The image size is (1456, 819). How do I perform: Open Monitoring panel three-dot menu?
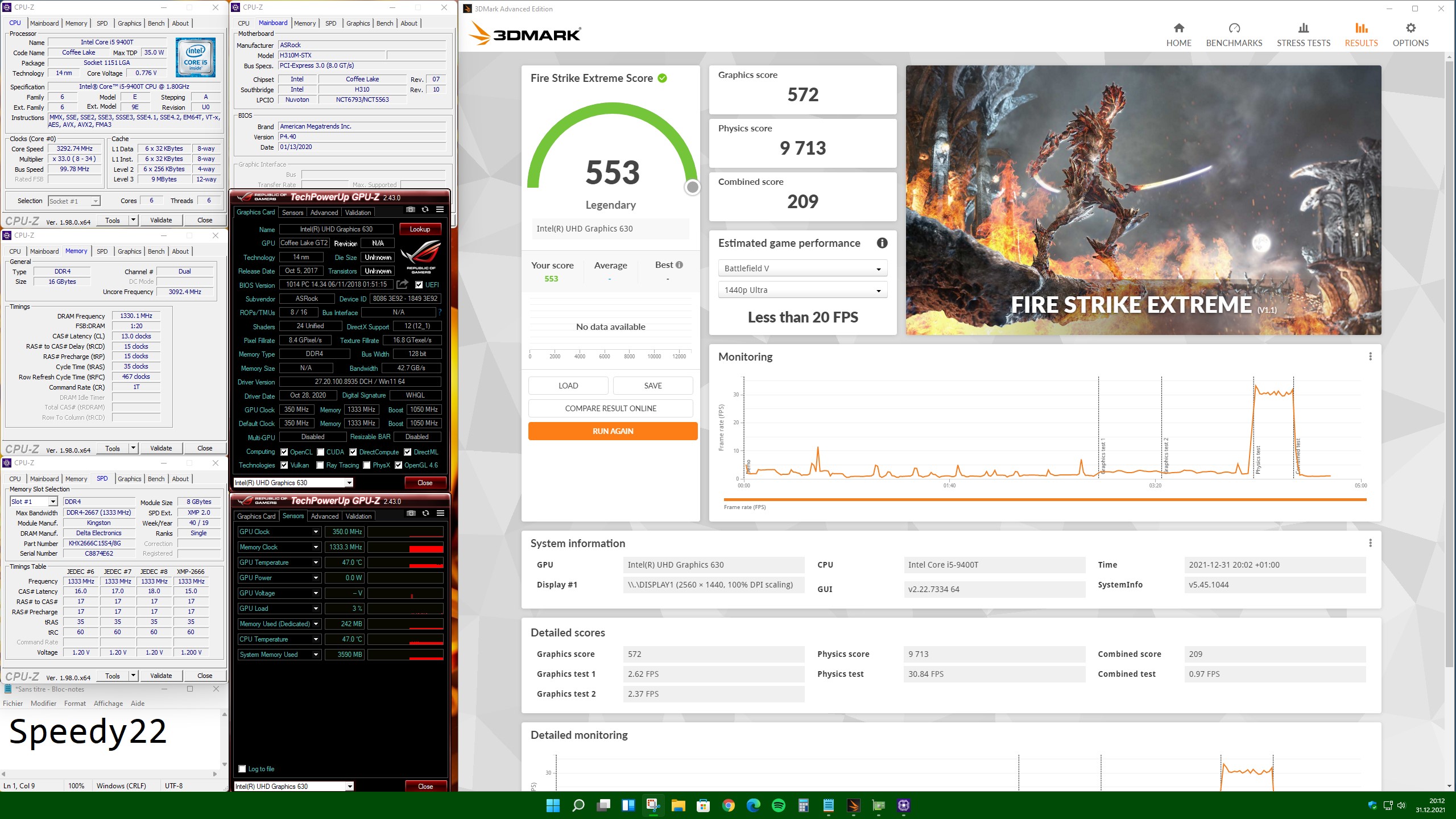tap(1370, 357)
